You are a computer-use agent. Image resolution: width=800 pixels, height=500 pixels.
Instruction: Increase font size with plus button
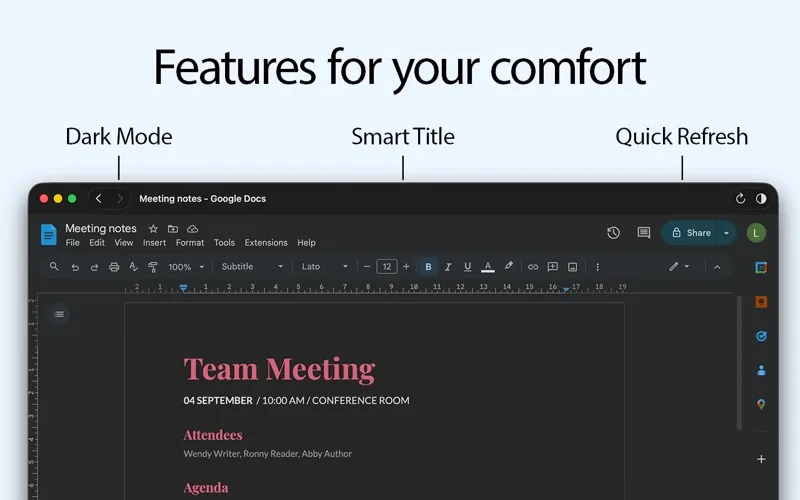tap(406, 266)
